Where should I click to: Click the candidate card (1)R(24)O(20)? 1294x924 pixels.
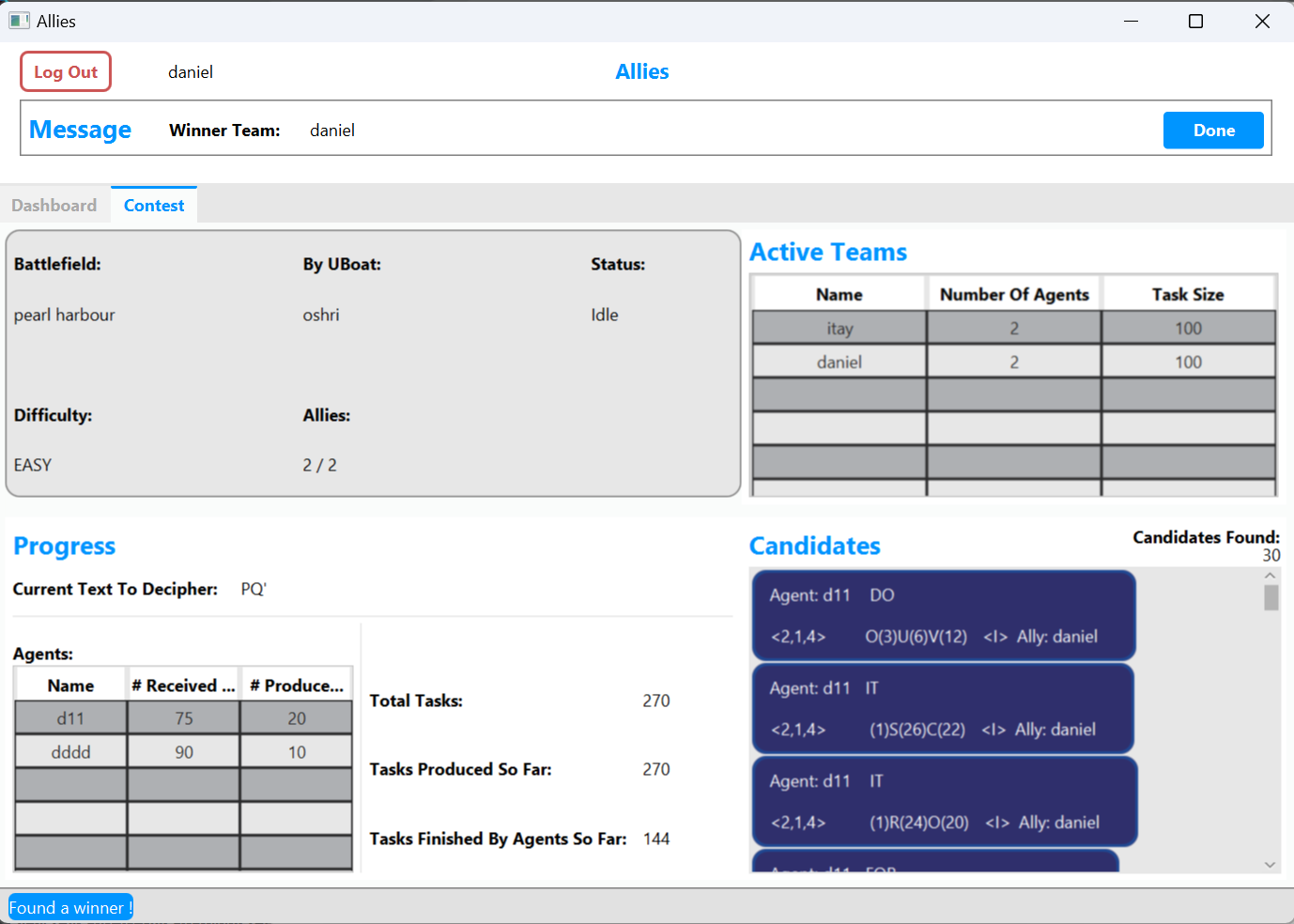945,801
